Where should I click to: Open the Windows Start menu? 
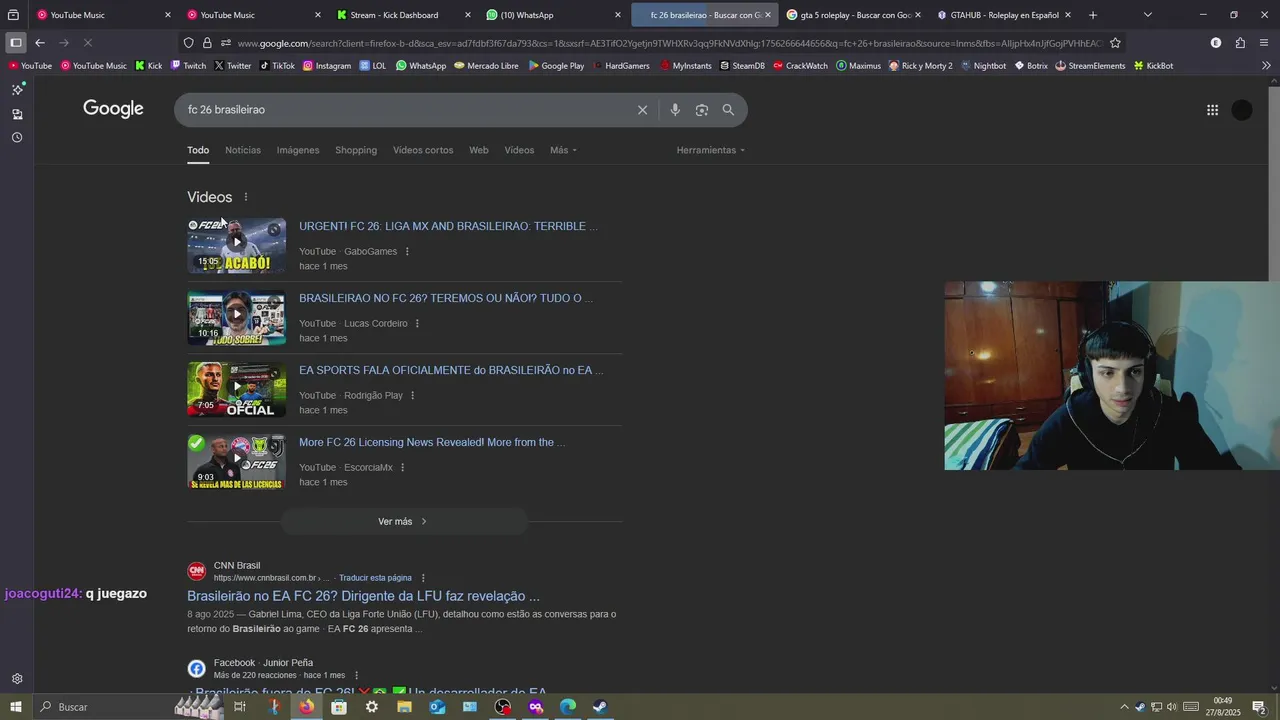15,707
